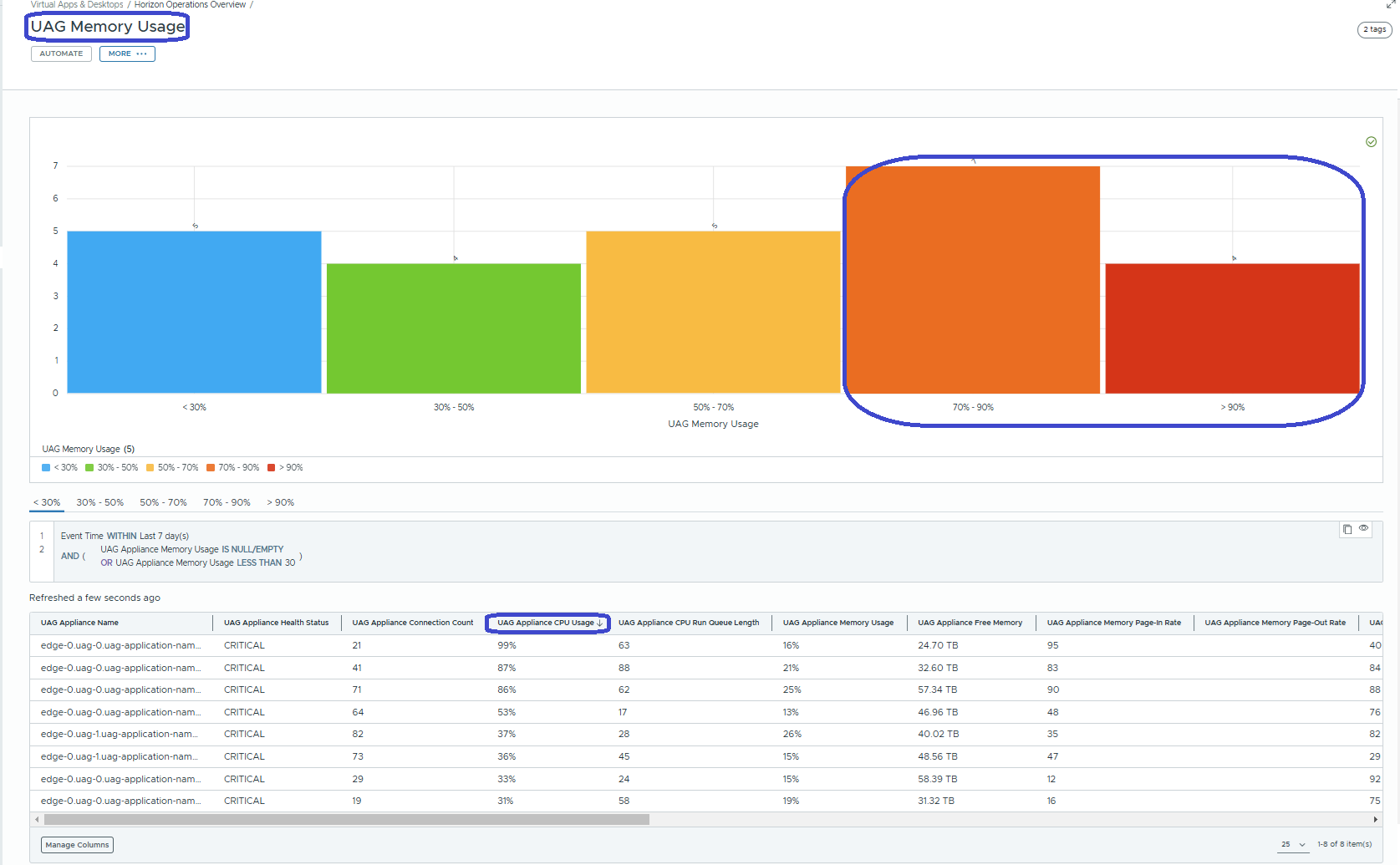Click the AUTOMATE button
This screenshot has height=865, width=1400.
click(x=61, y=53)
